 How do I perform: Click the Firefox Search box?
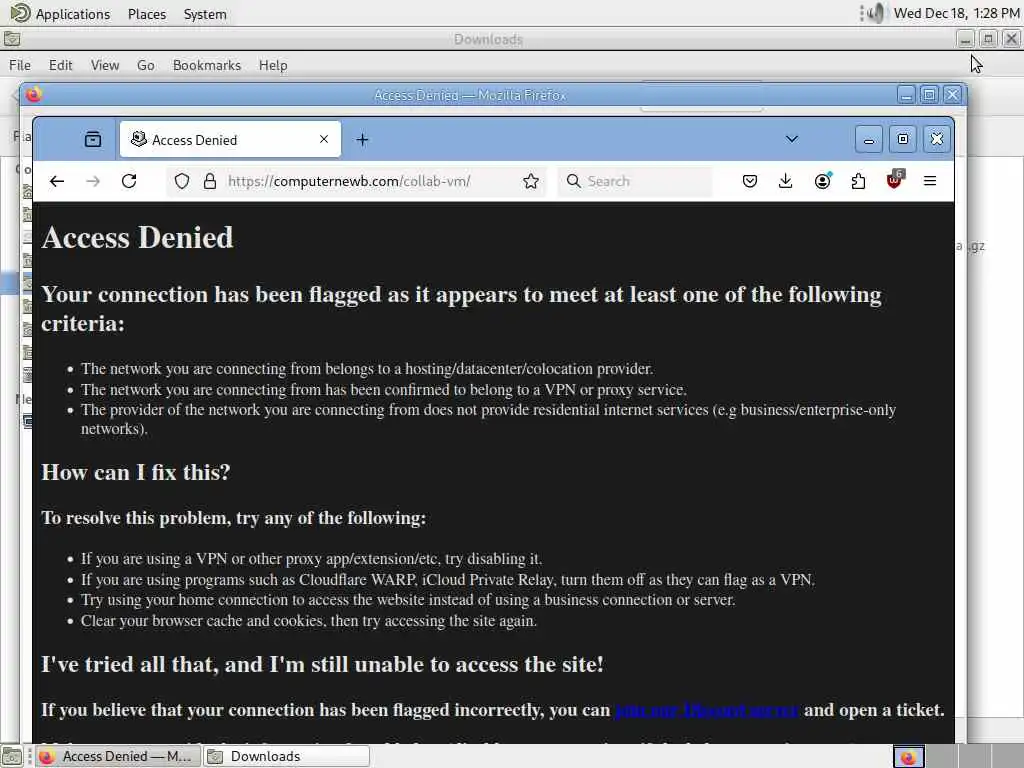(x=634, y=181)
